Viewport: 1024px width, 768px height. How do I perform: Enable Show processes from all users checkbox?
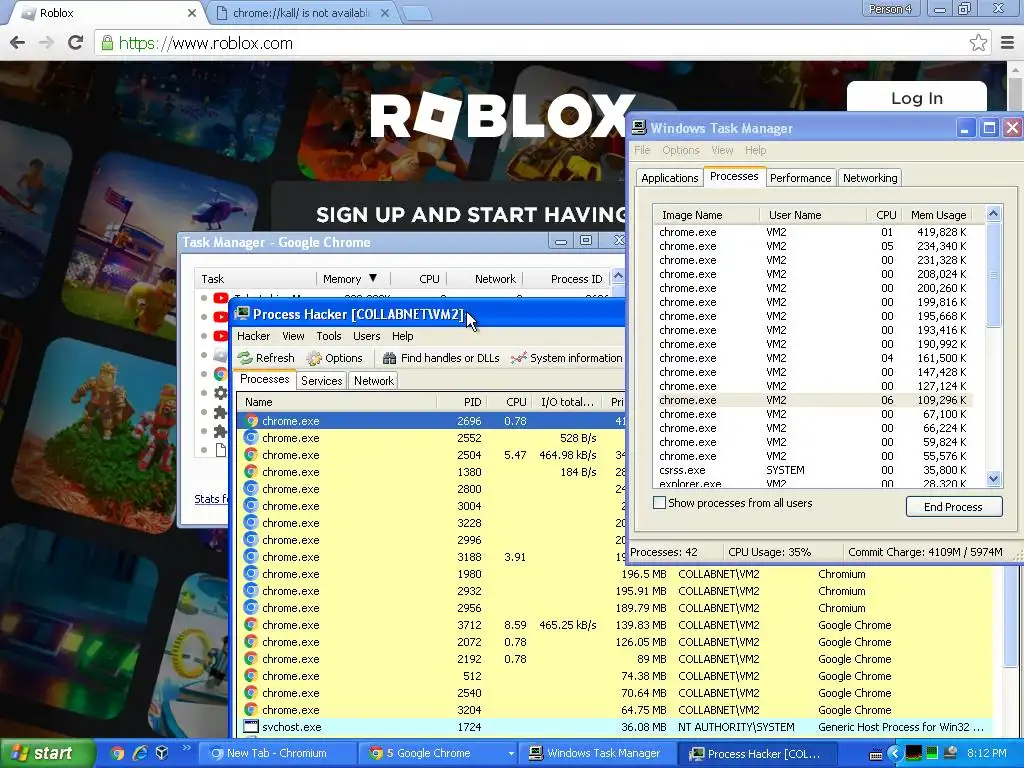click(x=660, y=503)
